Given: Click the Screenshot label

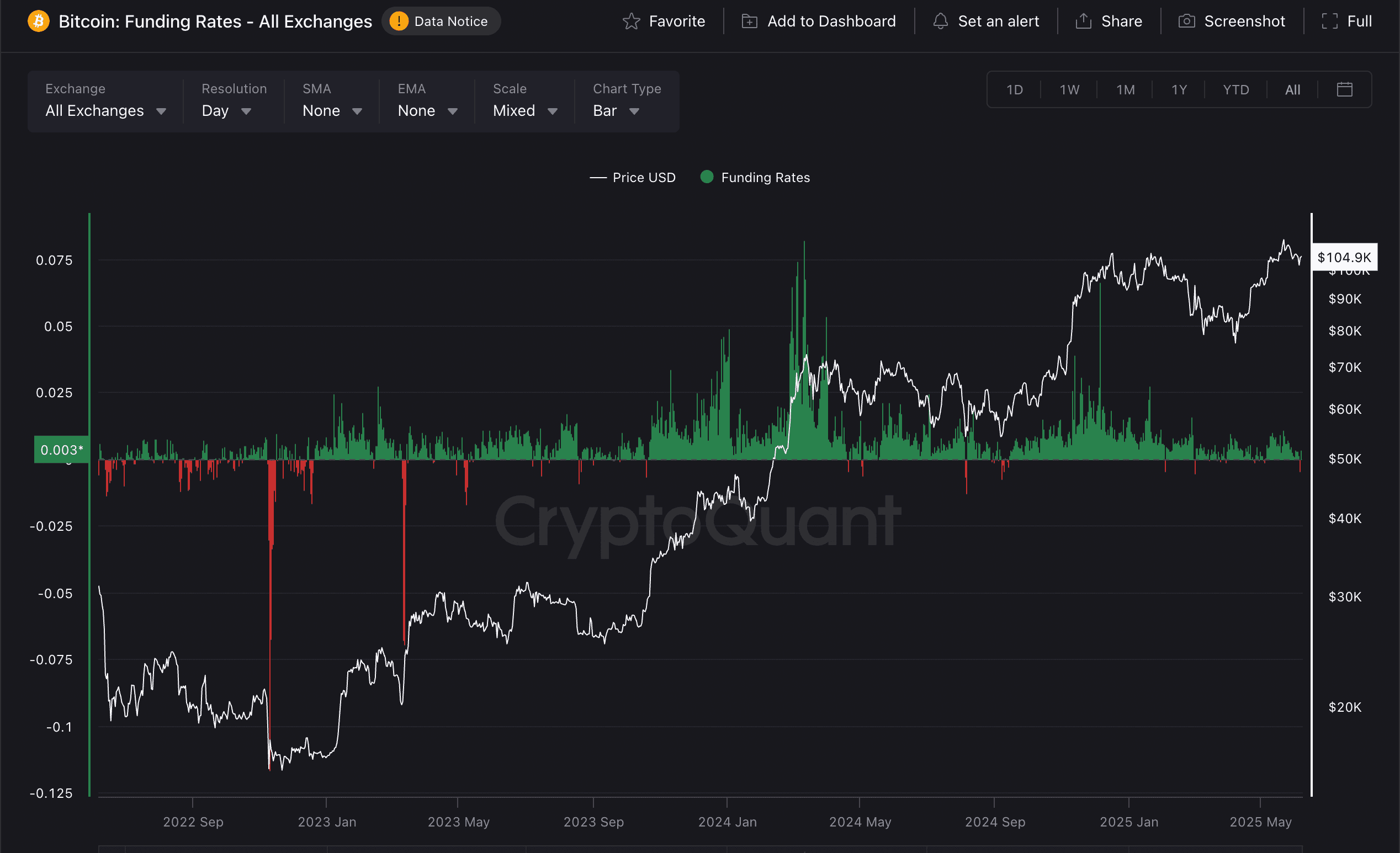Looking at the screenshot, I should point(1244,22).
